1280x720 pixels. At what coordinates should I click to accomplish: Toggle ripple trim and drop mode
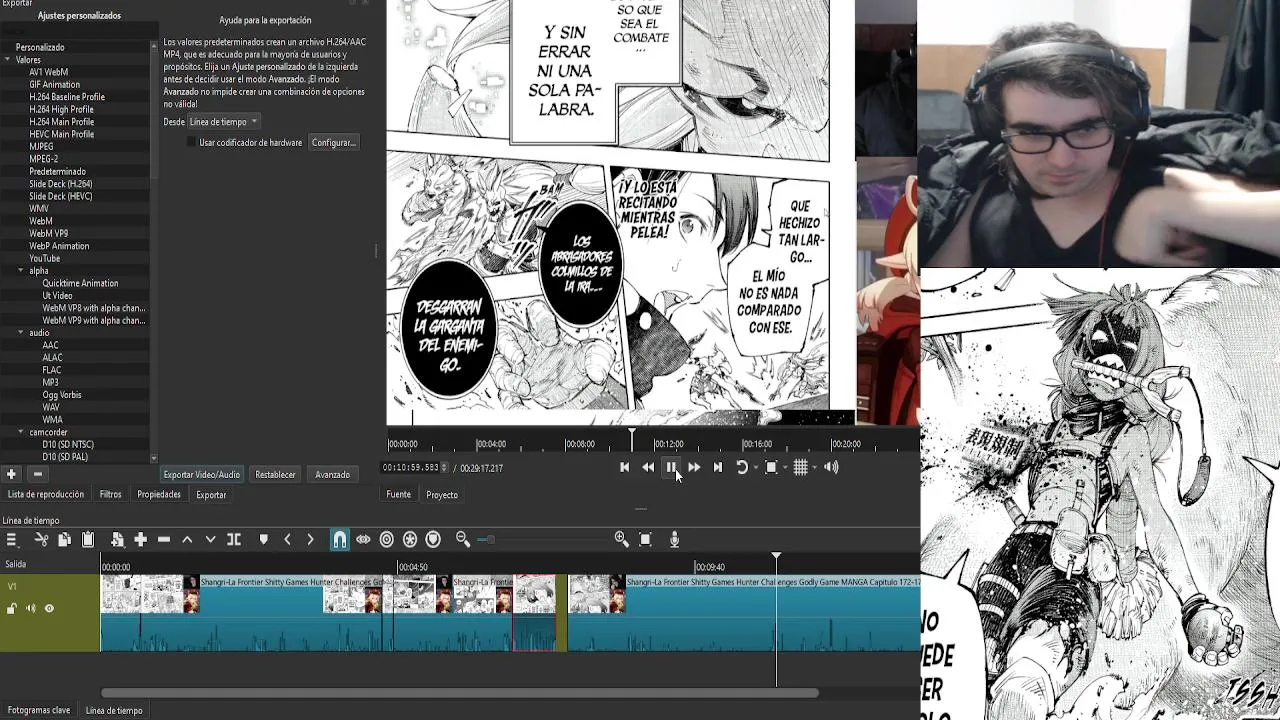387,540
